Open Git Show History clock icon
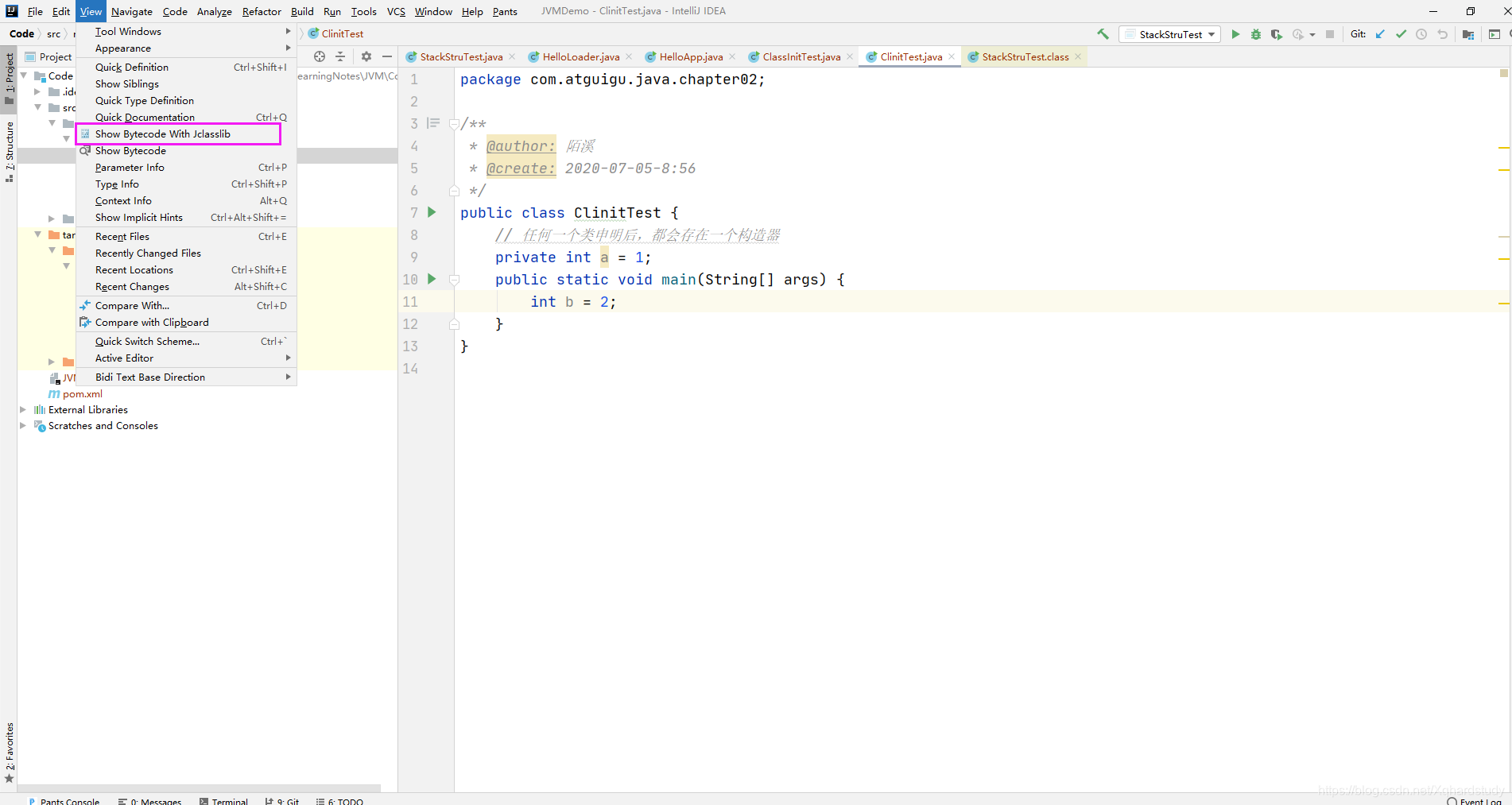The width and height of the screenshot is (1512, 805). (1421, 34)
